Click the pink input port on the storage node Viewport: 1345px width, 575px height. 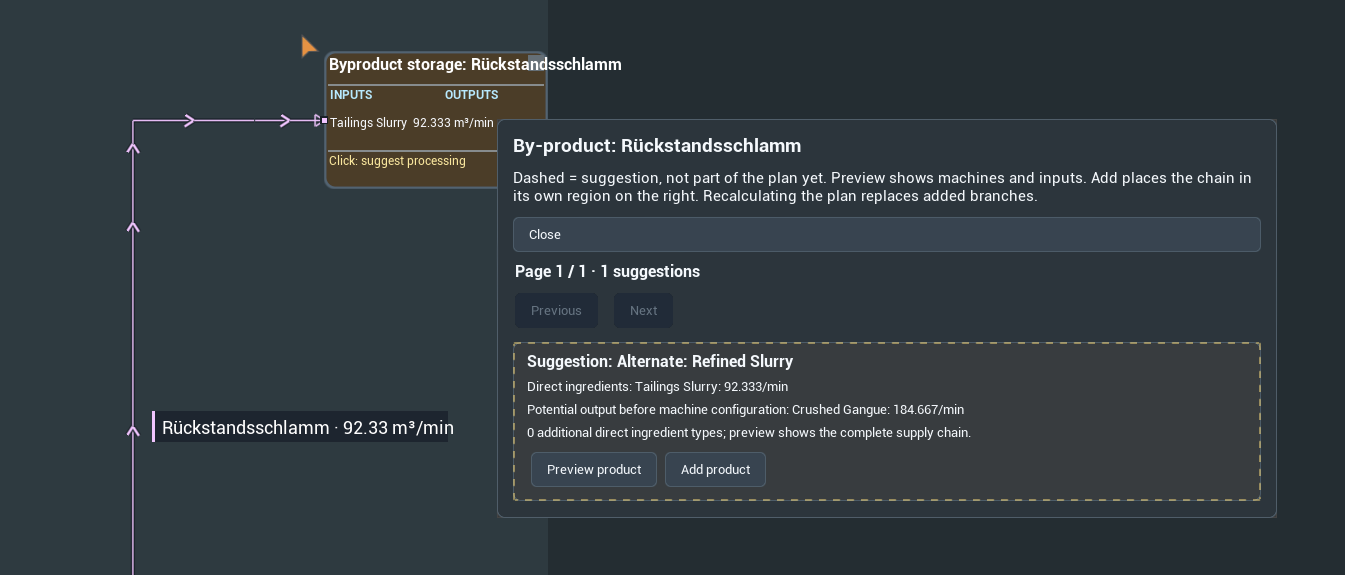click(x=324, y=121)
